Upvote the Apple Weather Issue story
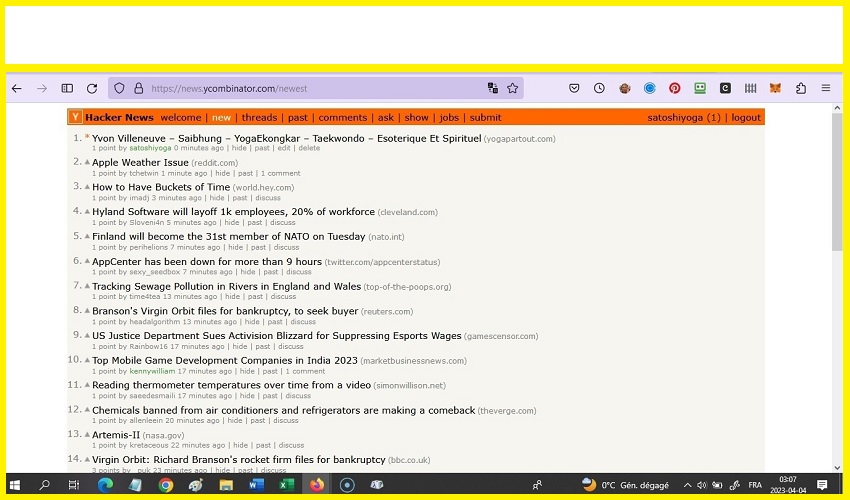The height and width of the screenshot is (500, 850). click(87, 162)
